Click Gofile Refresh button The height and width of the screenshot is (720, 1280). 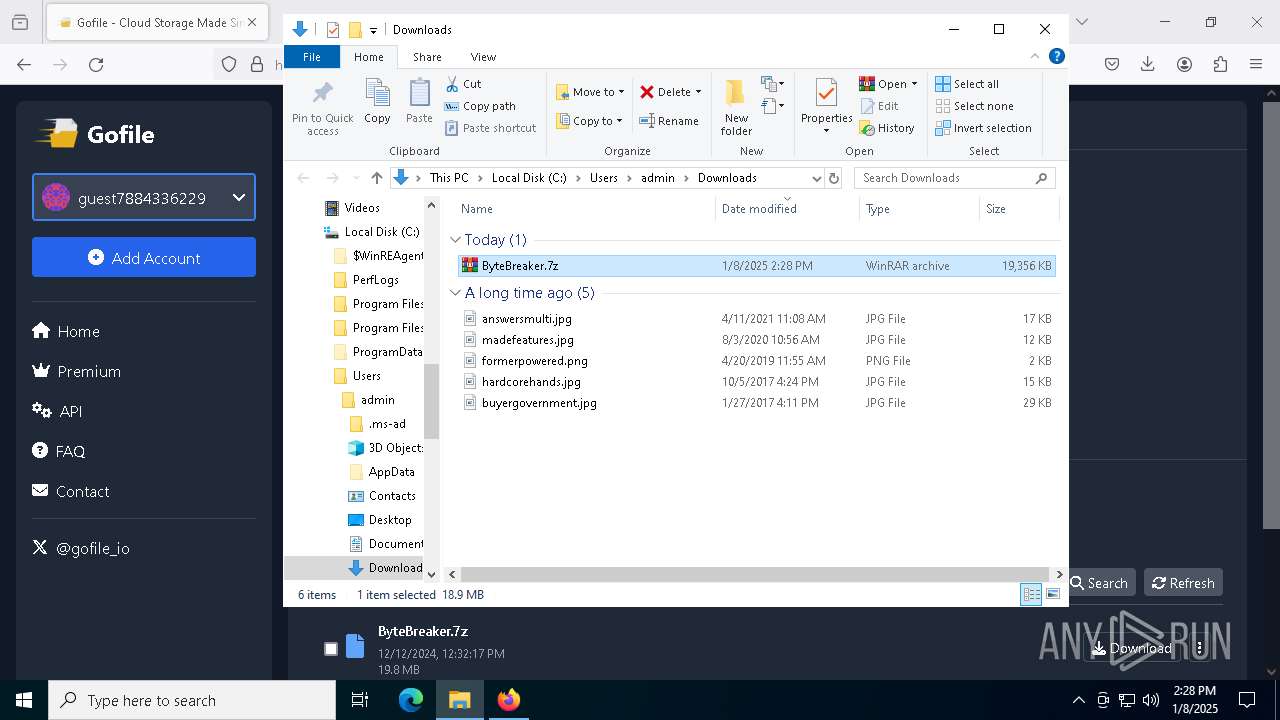tap(1183, 583)
